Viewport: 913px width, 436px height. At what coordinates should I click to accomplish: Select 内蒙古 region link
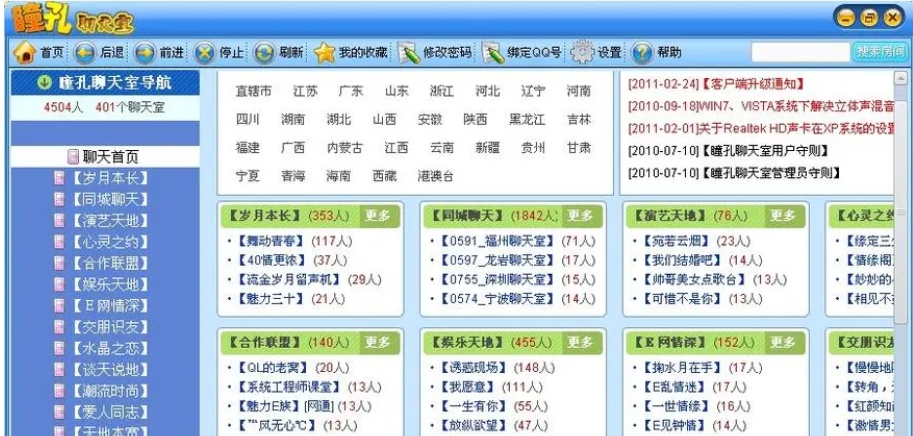point(345,148)
